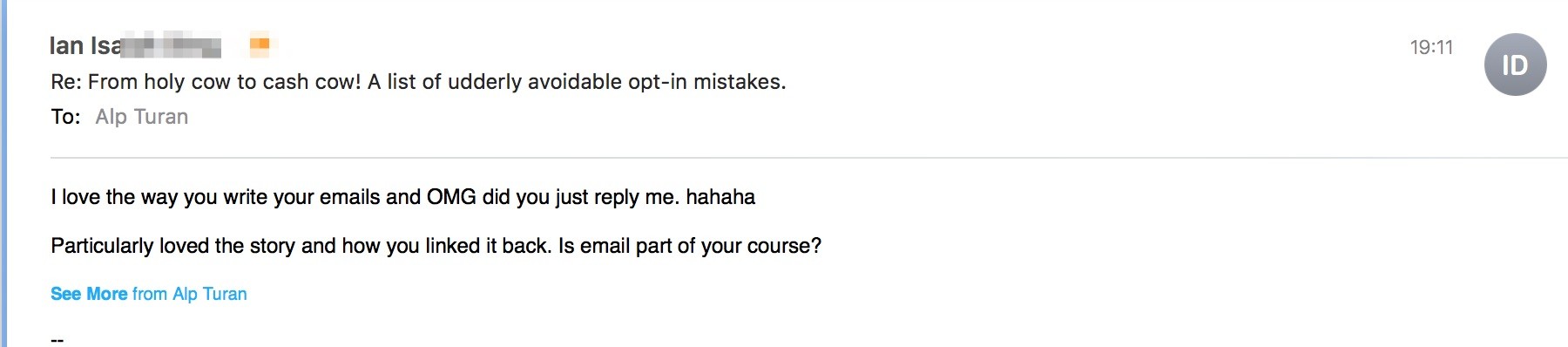Viewport: 1568px width, 347px height.
Task: Click the orange flag icon beside sender name
Action: 260,44
